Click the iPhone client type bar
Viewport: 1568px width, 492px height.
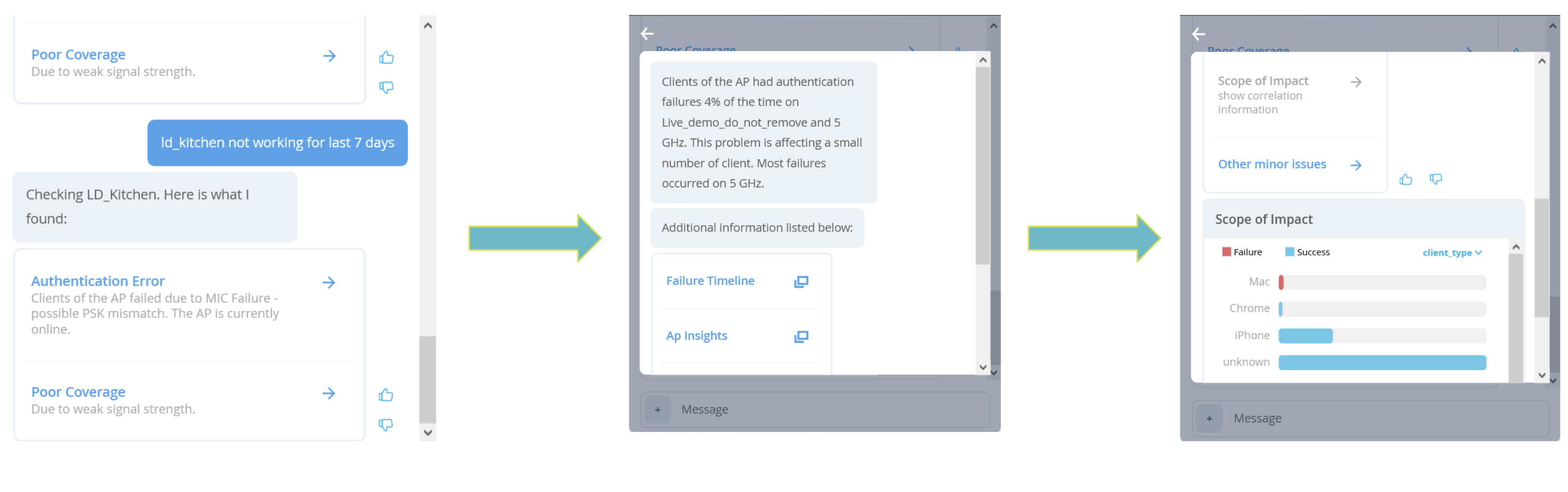[1305, 336]
